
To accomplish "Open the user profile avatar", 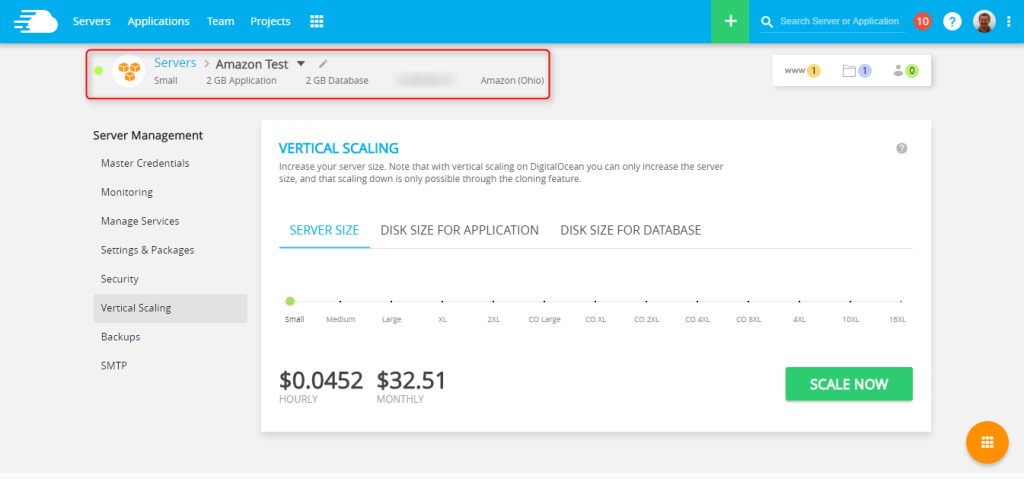I will [984, 21].
